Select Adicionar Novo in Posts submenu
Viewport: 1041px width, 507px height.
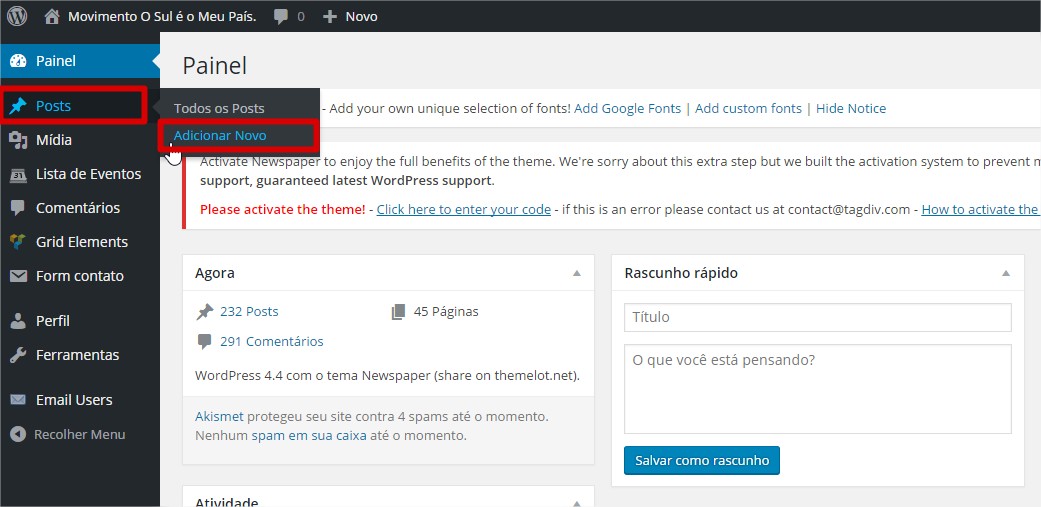pyautogui.click(x=220, y=135)
